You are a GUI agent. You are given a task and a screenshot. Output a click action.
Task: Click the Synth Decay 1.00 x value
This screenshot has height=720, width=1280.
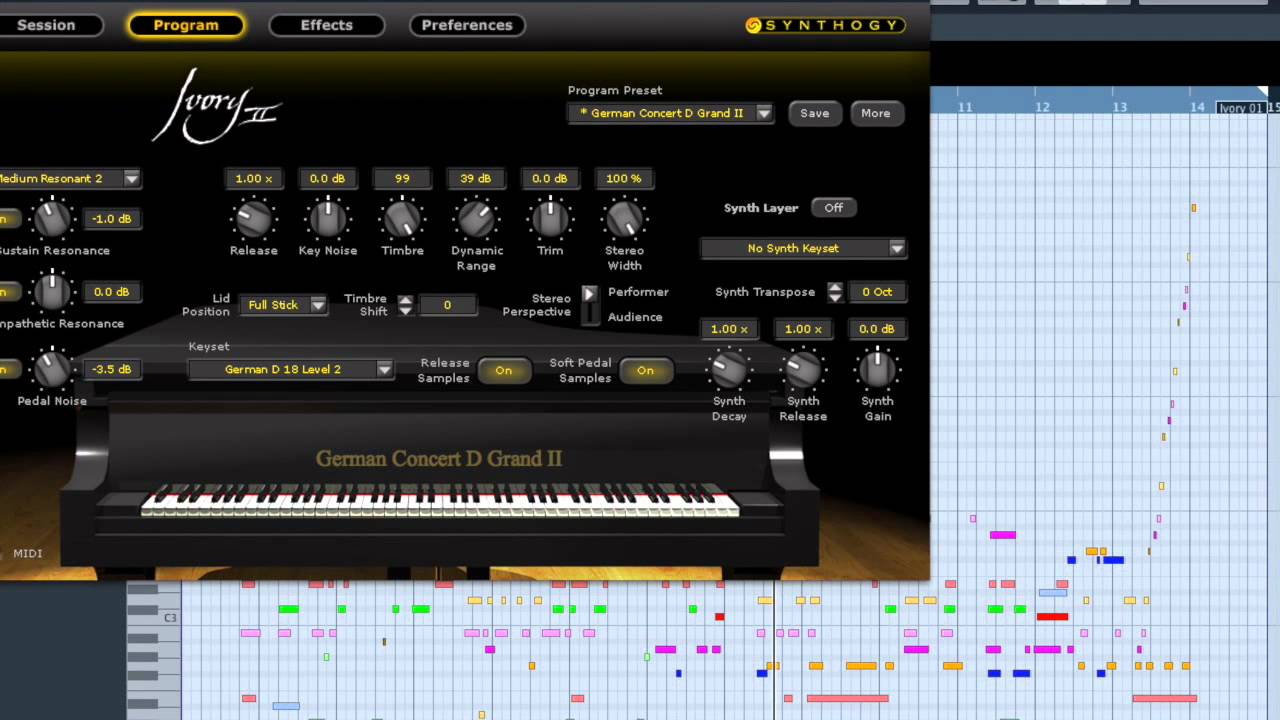click(729, 329)
